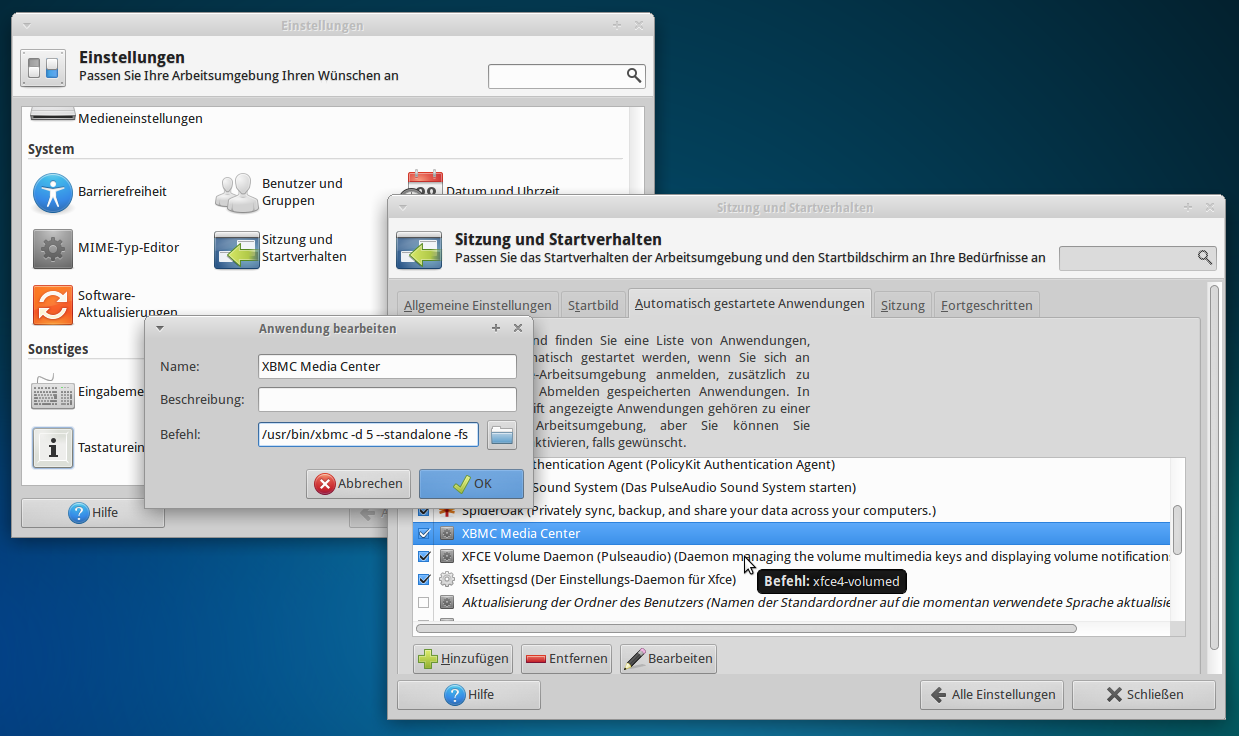Select the "SpiderOak" list row text
The width and height of the screenshot is (1239, 736).
698,511
